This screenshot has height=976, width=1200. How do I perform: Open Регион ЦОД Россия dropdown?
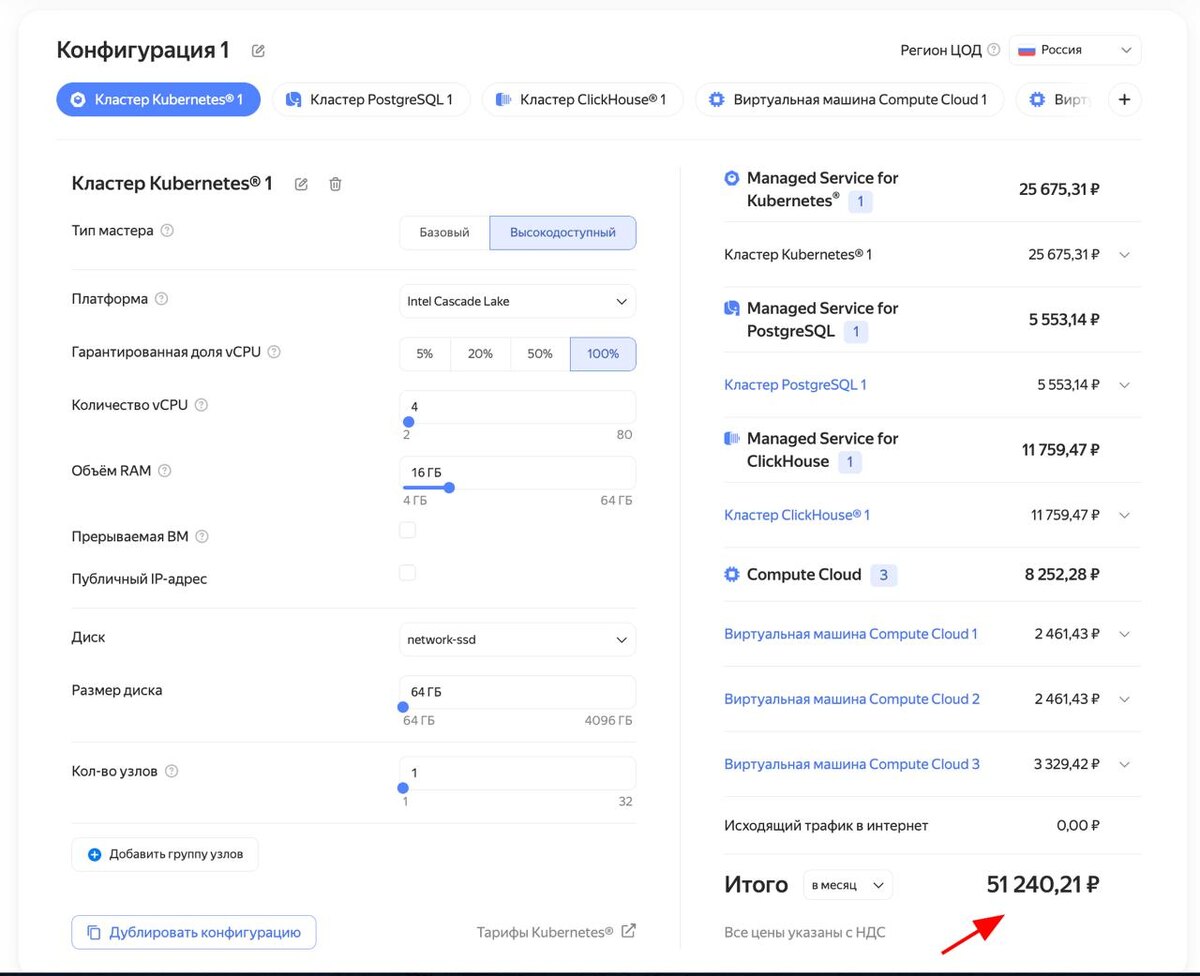[x=1075, y=50]
